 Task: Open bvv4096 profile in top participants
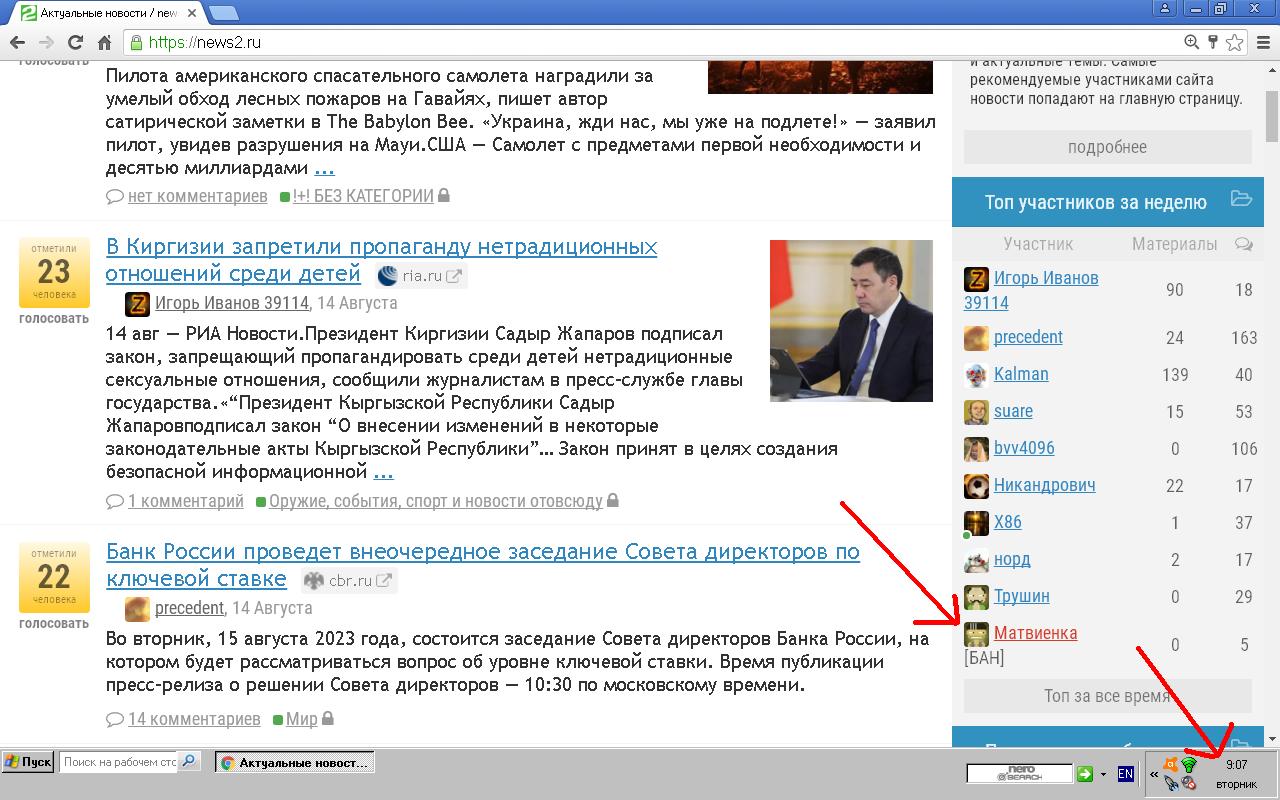(1024, 448)
